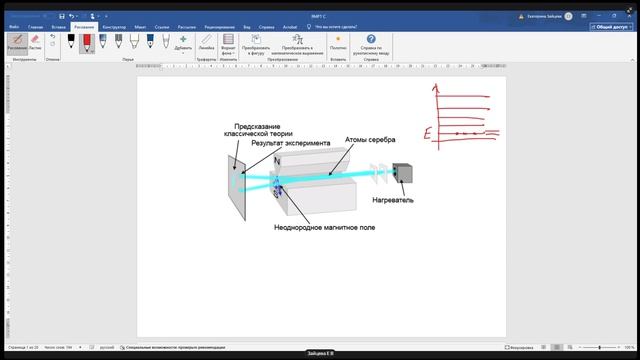The image size is (640, 360).
Task: Open the Help (Справка) ribbon tab
Action: [267, 27]
